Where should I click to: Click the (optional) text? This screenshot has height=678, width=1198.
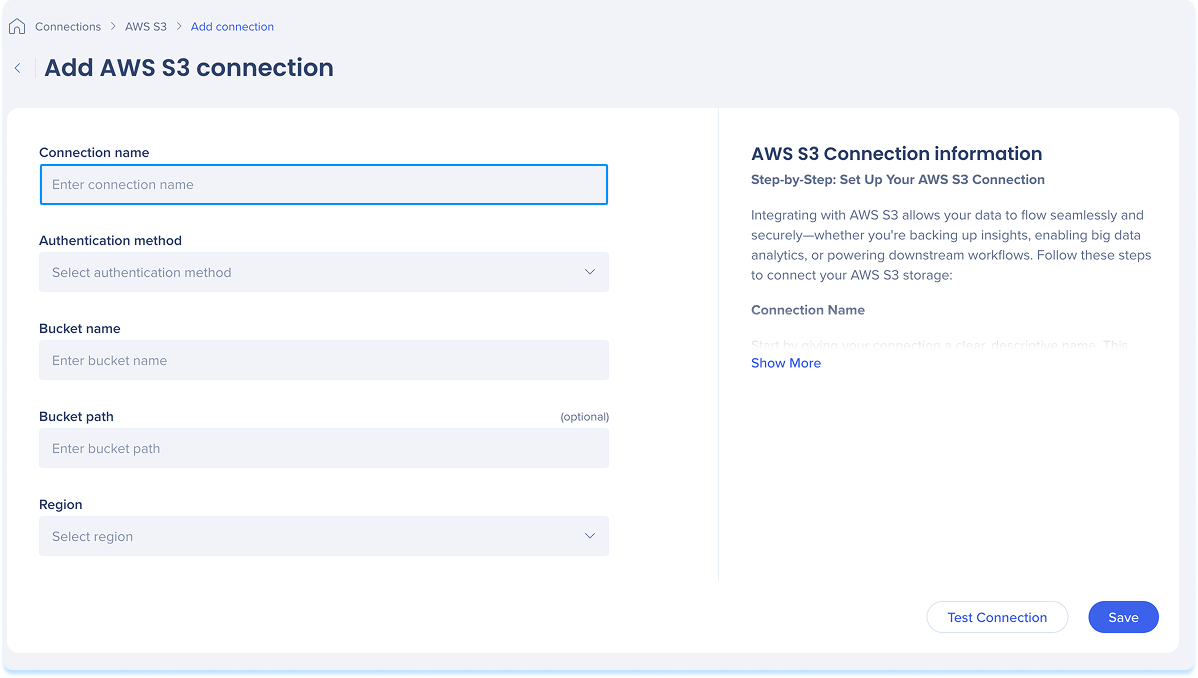584,417
